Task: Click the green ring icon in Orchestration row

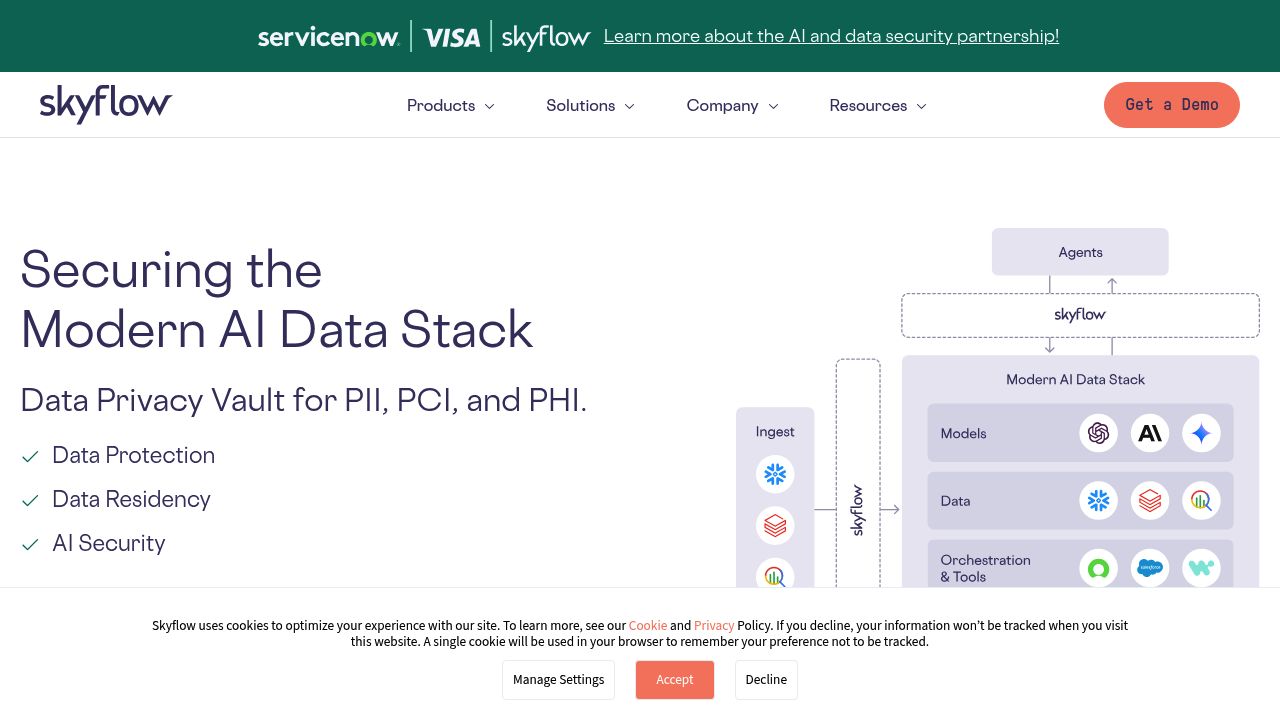Action: tap(1099, 568)
